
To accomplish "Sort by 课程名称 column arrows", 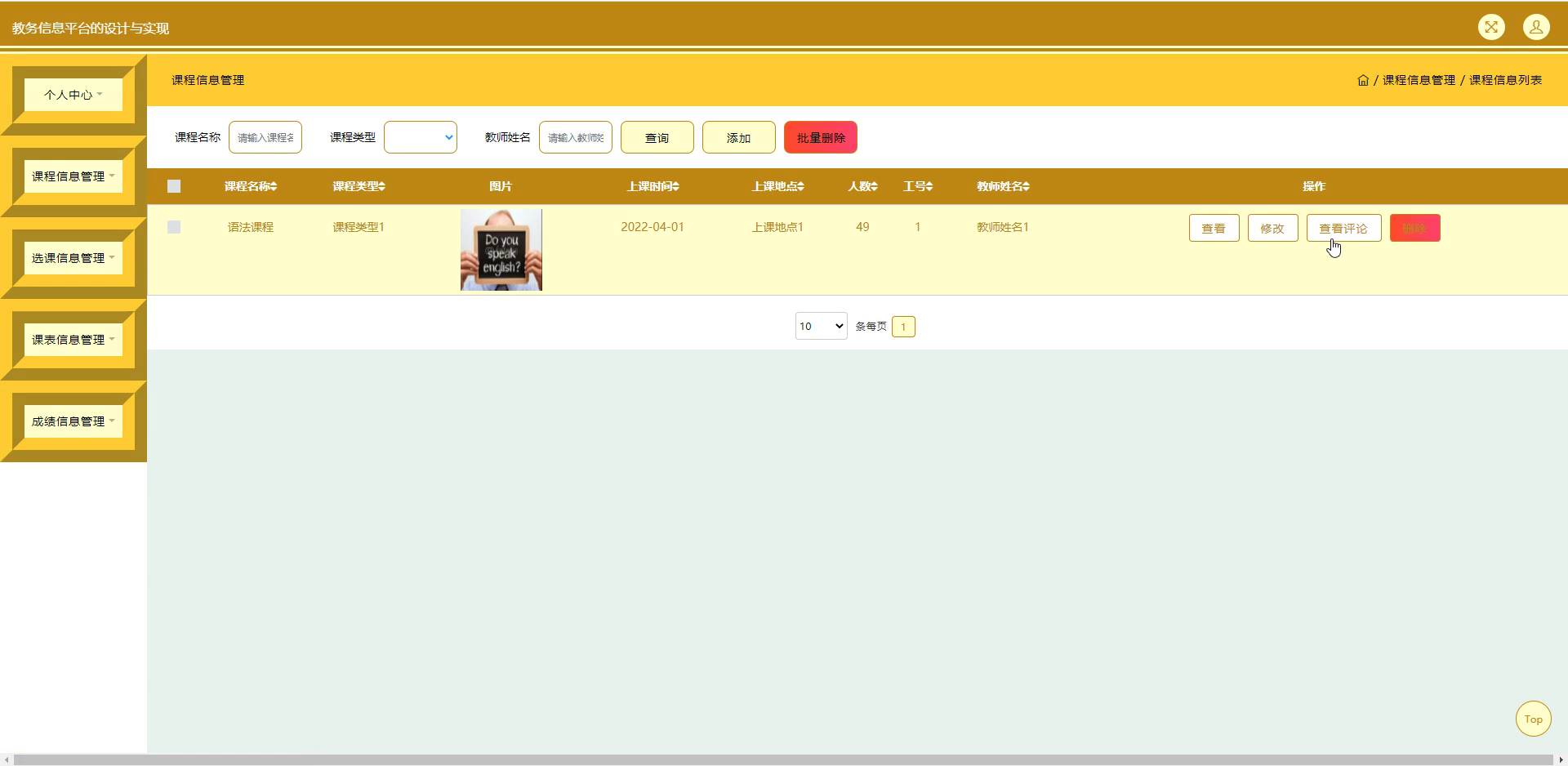I will pos(274,187).
